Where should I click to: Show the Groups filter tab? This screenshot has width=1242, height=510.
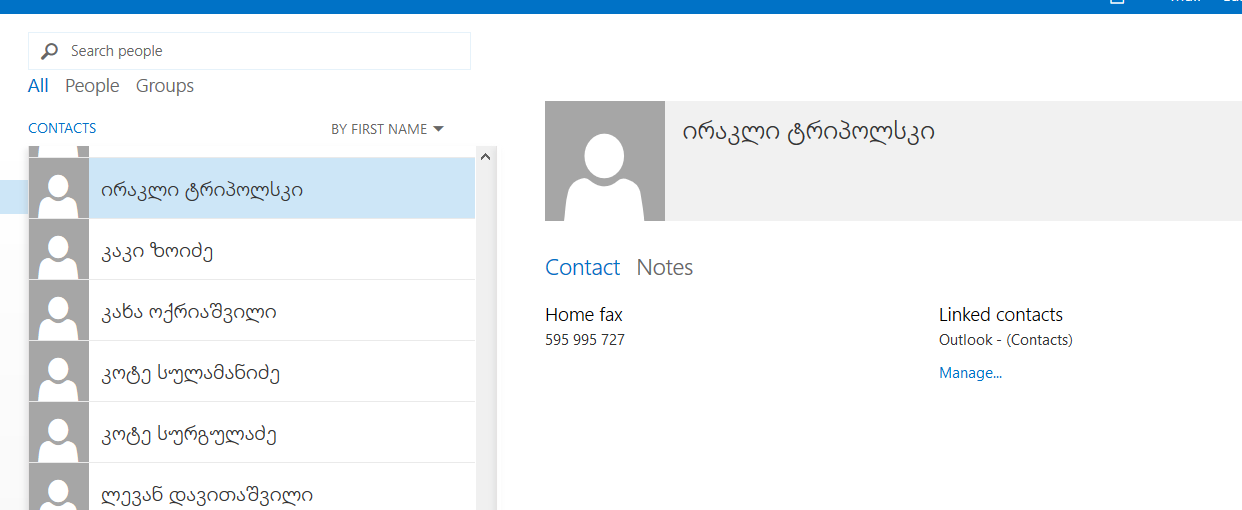pos(165,86)
